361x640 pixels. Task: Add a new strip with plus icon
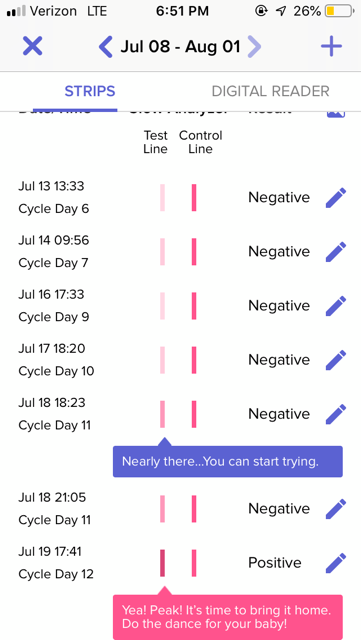click(x=331, y=46)
